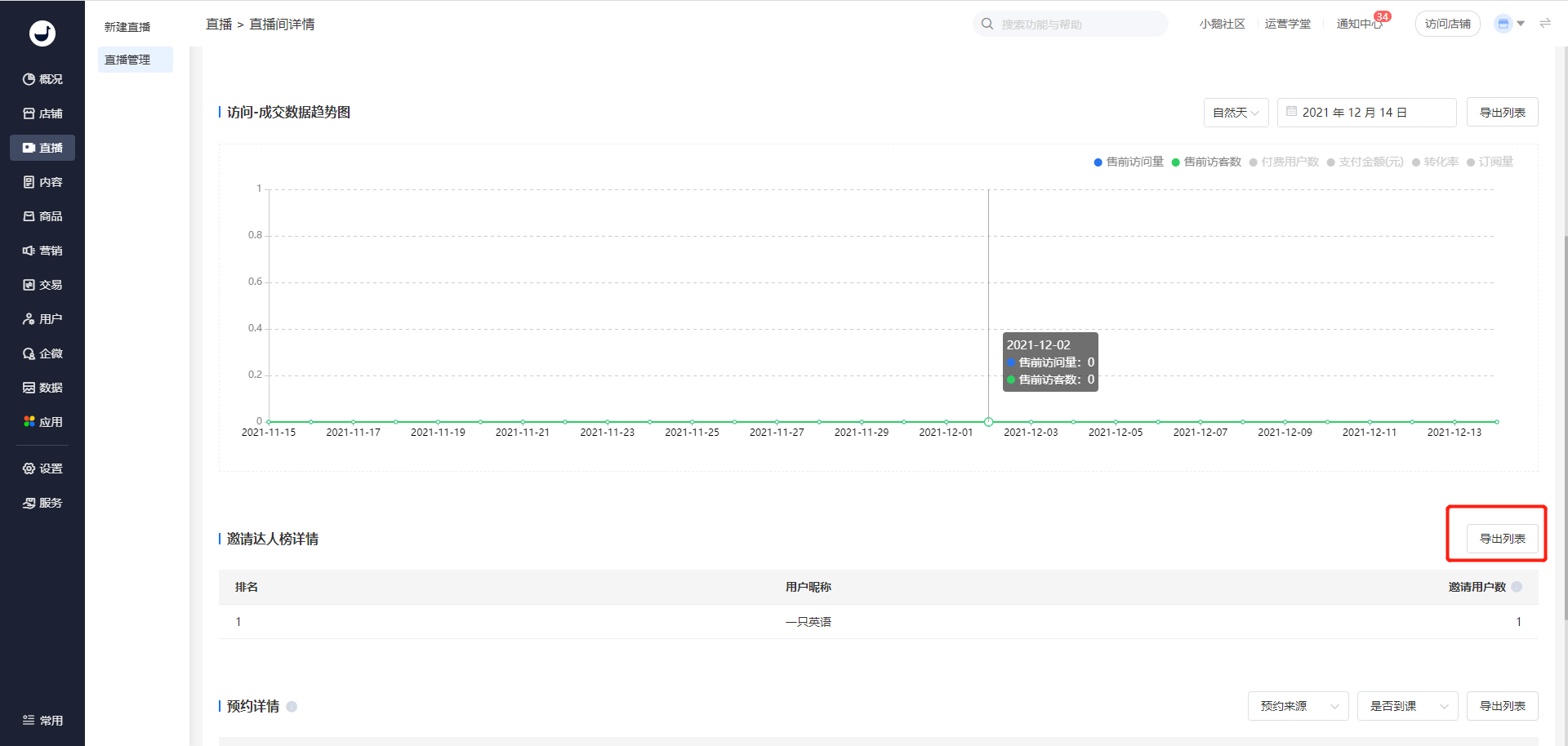Screen dimensions: 1568x746
Task: Focus the 搜索功能与帮助 search field
Action: [x=1078, y=24]
